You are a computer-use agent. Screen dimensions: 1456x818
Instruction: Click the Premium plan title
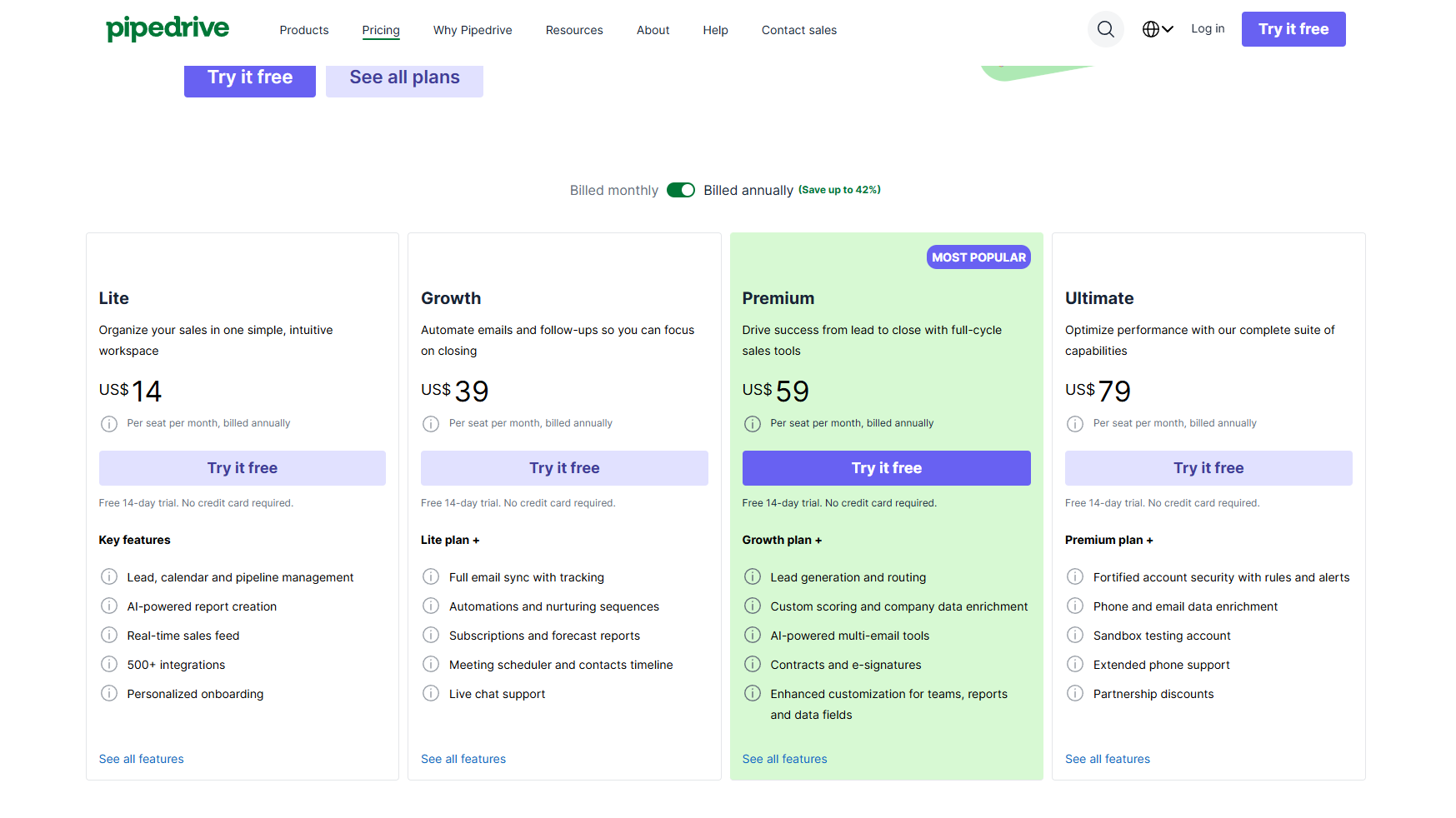(x=778, y=298)
